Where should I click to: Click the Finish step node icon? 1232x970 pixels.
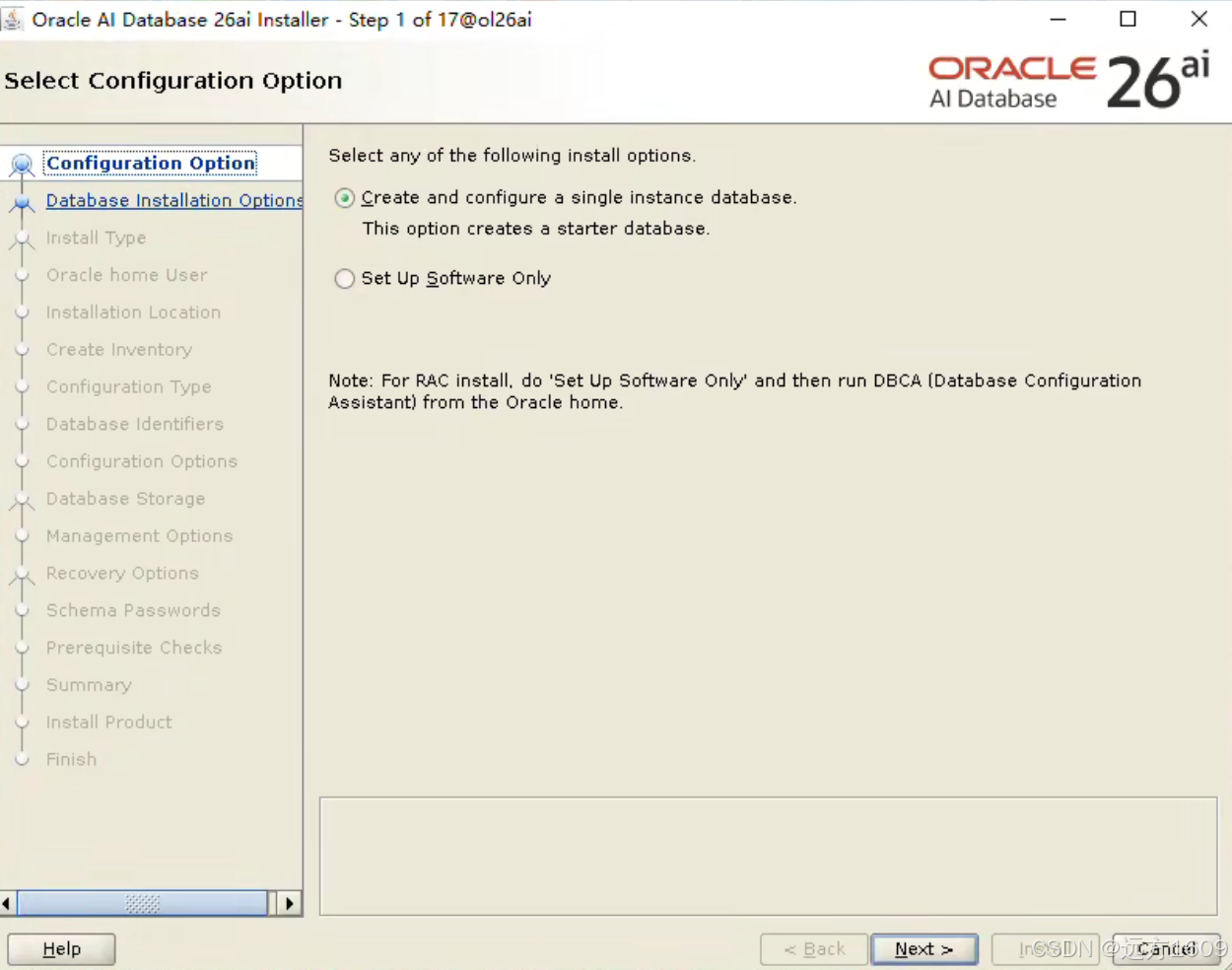22,760
